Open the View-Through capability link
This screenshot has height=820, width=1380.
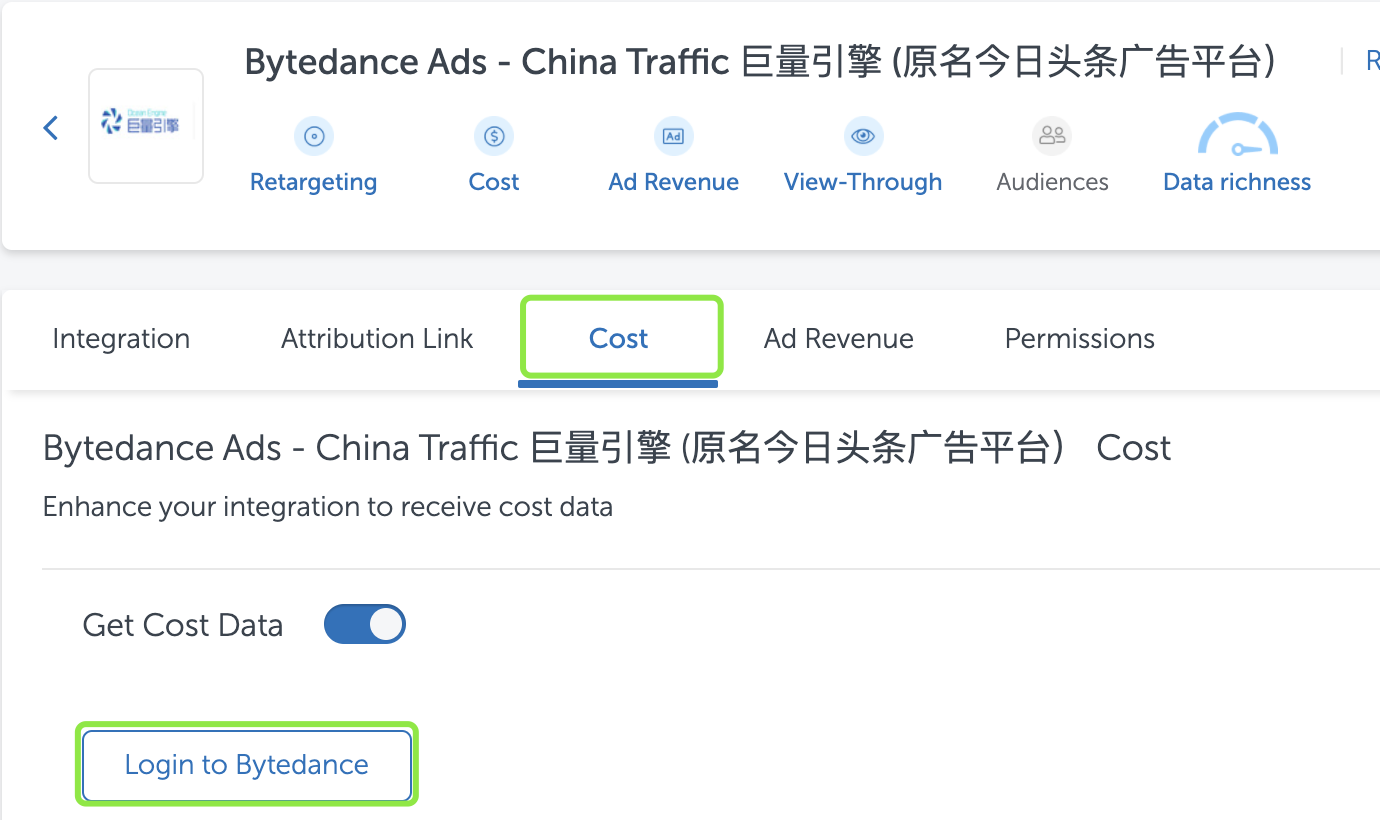point(863,182)
